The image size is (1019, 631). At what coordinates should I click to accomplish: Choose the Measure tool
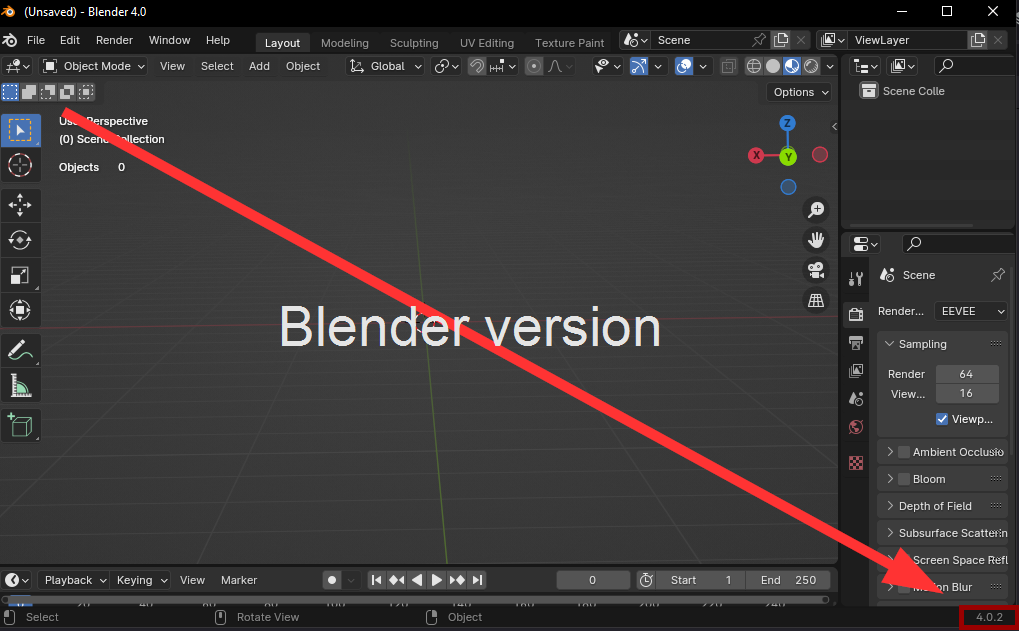20,385
